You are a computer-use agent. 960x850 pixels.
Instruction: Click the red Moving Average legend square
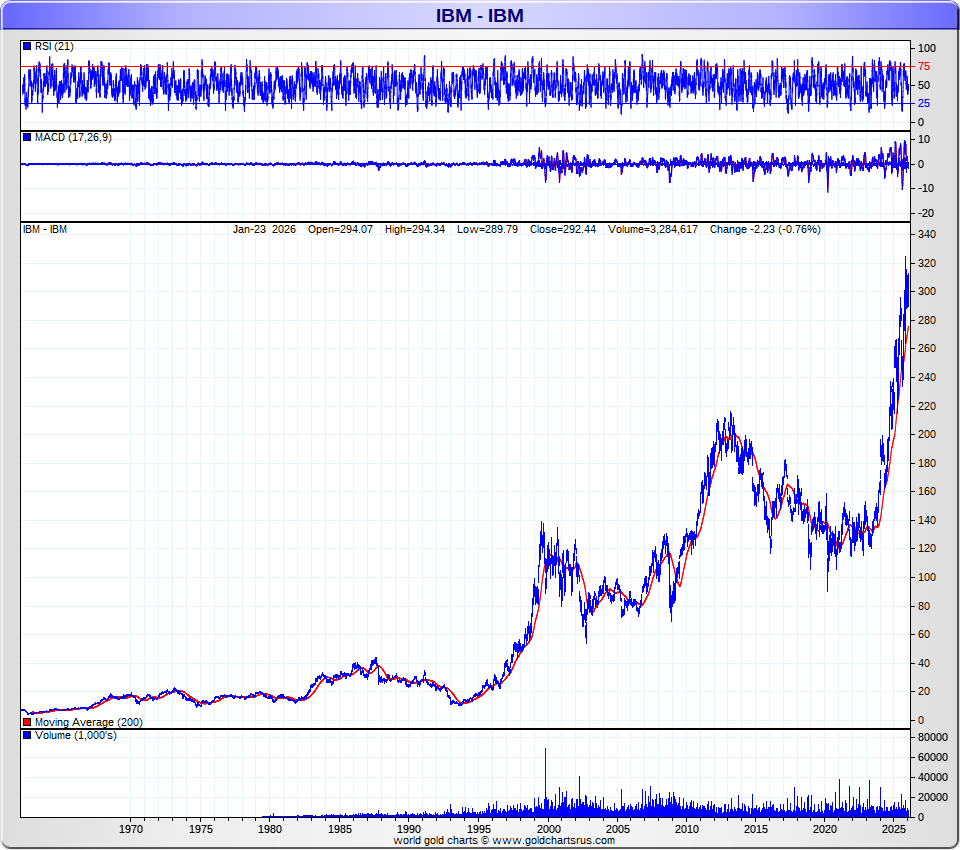27,722
